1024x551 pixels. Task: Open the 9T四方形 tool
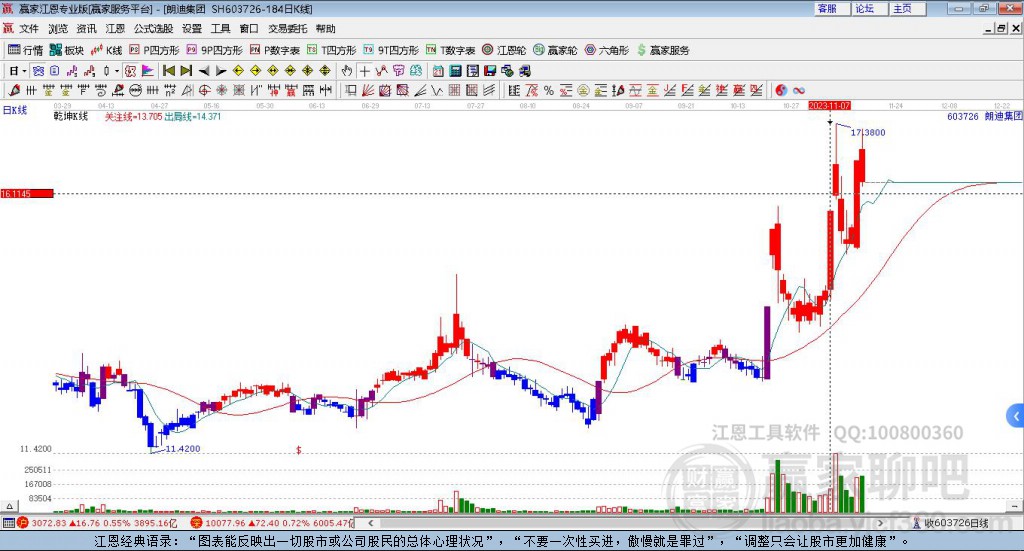391,50
